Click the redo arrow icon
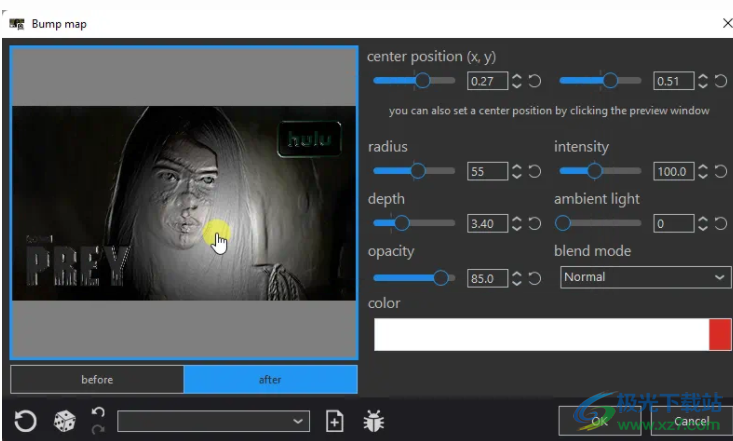 98,429
